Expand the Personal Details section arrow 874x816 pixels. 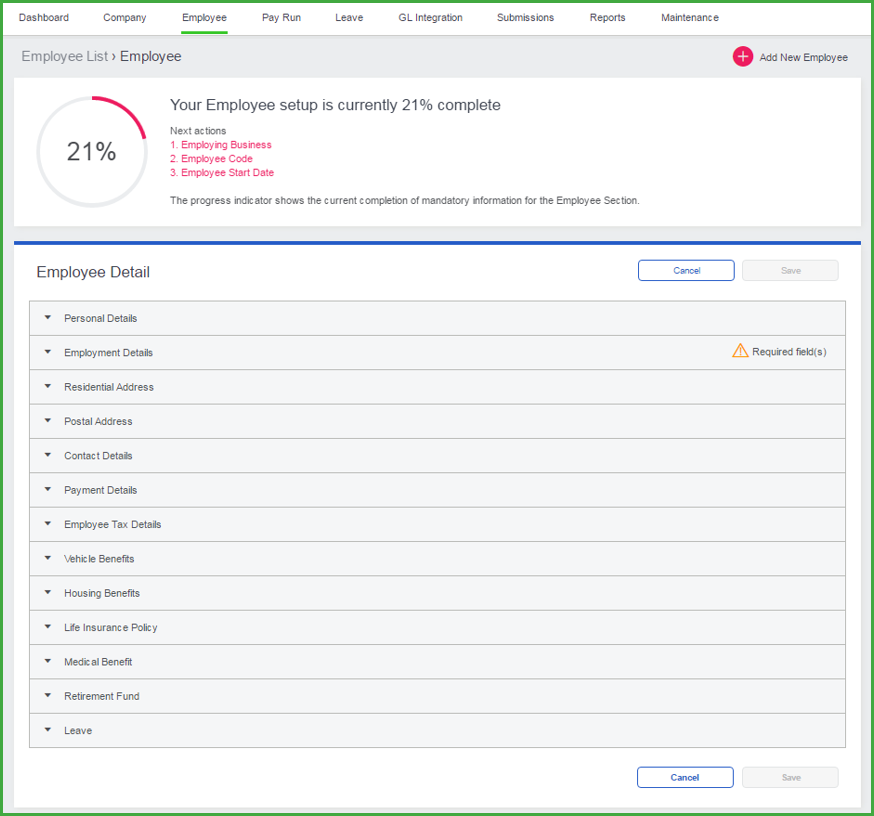(47, 318)
